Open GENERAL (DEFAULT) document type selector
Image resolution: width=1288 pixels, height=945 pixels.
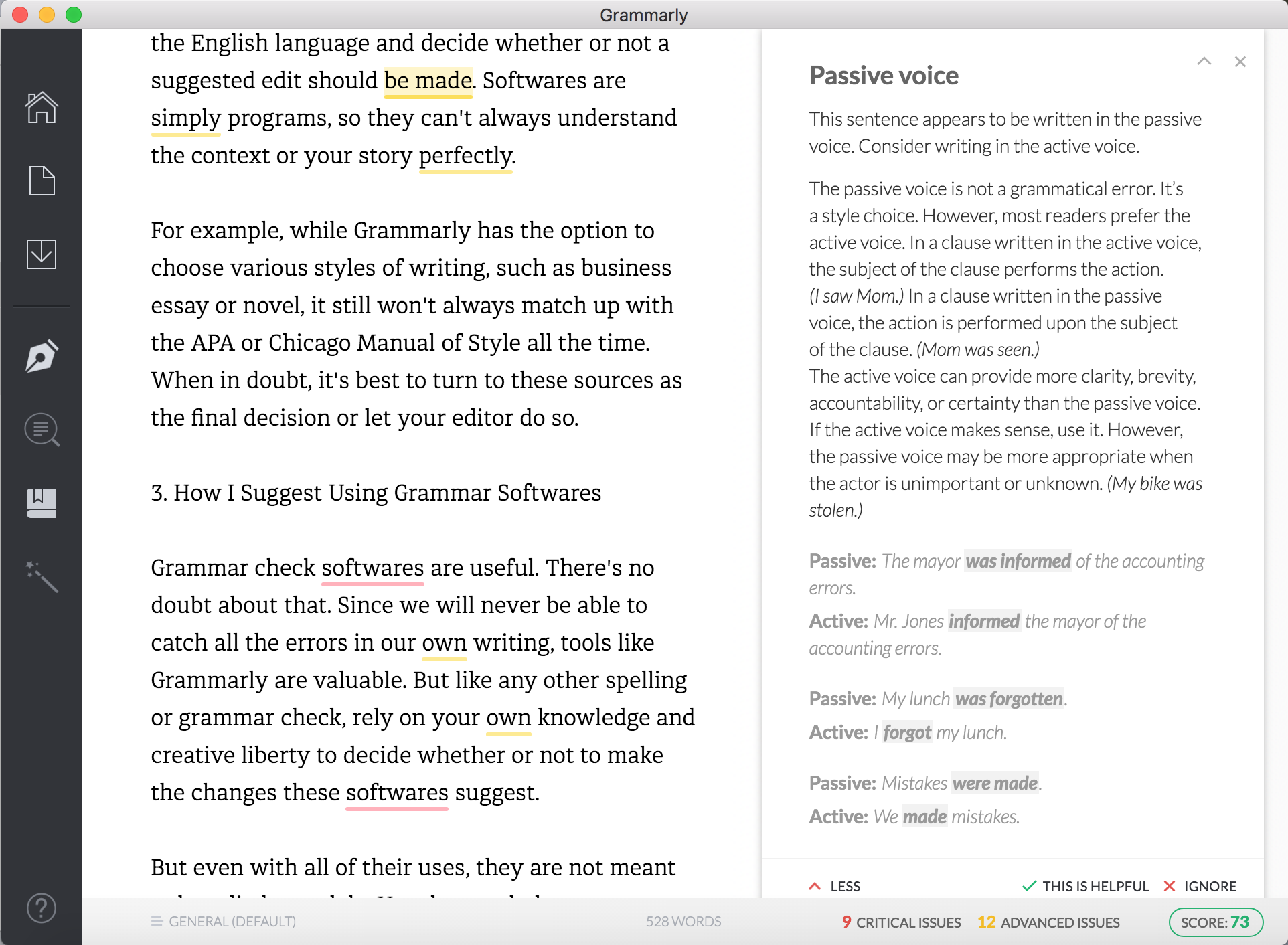tap(224, 922)
